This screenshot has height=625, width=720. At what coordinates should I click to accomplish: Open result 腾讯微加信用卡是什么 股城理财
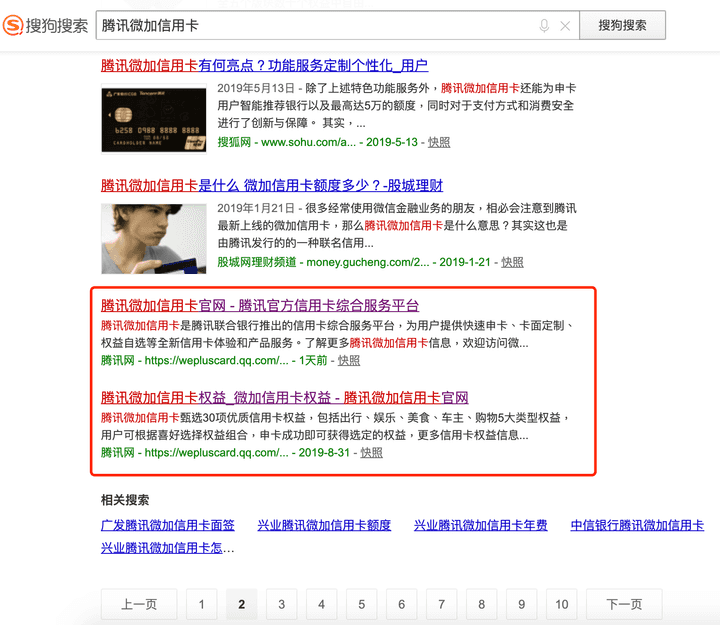(x=272, y=186)
